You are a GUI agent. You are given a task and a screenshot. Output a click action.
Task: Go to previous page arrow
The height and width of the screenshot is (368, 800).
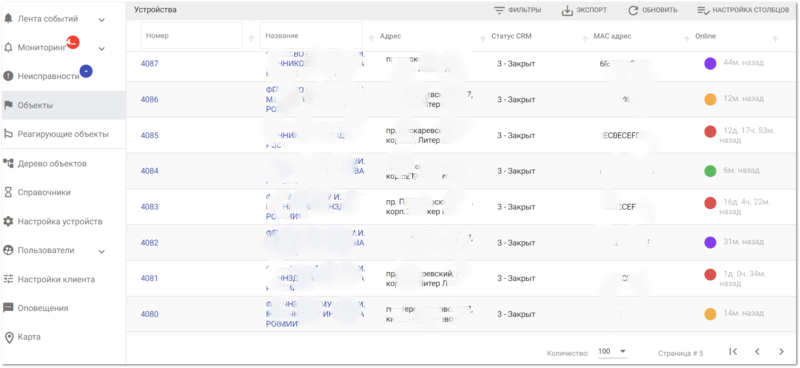757,351
